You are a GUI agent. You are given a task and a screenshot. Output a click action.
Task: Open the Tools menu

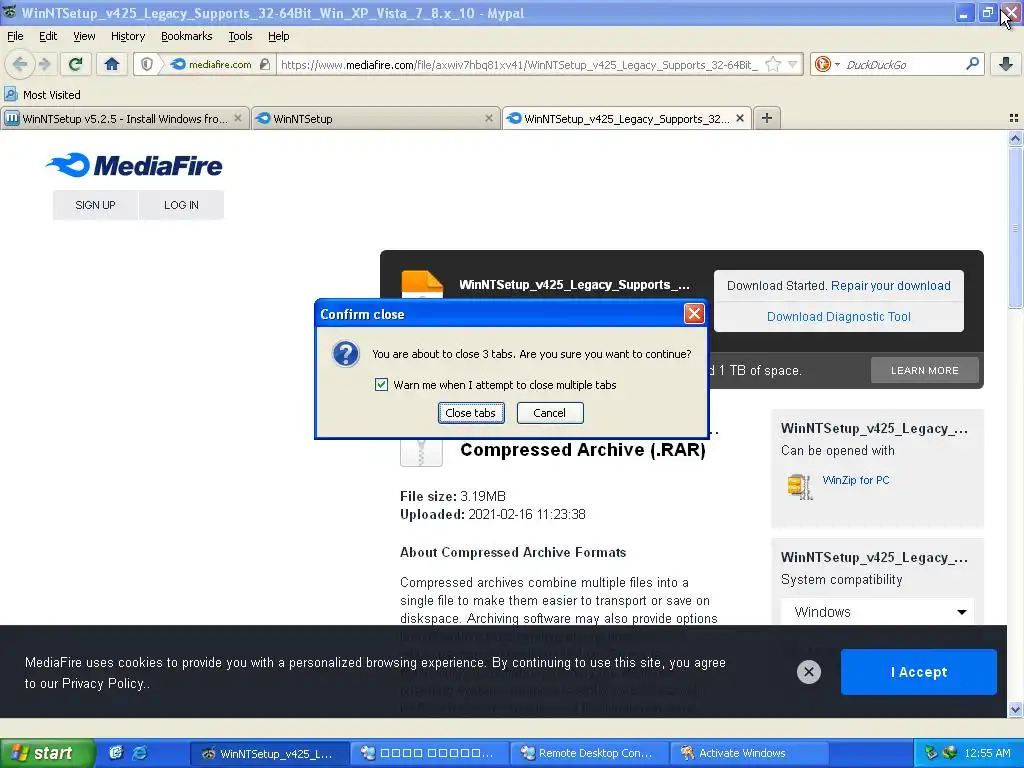tap(240, 36)
